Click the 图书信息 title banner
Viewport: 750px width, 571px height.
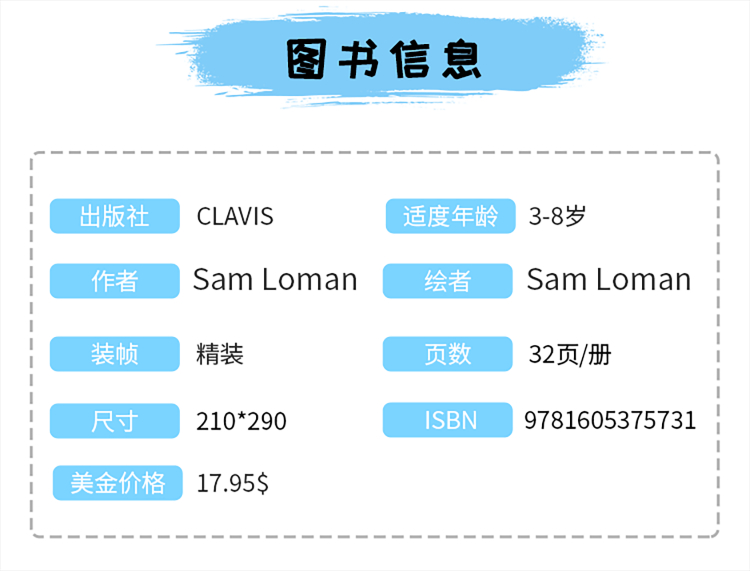point(384,62)
